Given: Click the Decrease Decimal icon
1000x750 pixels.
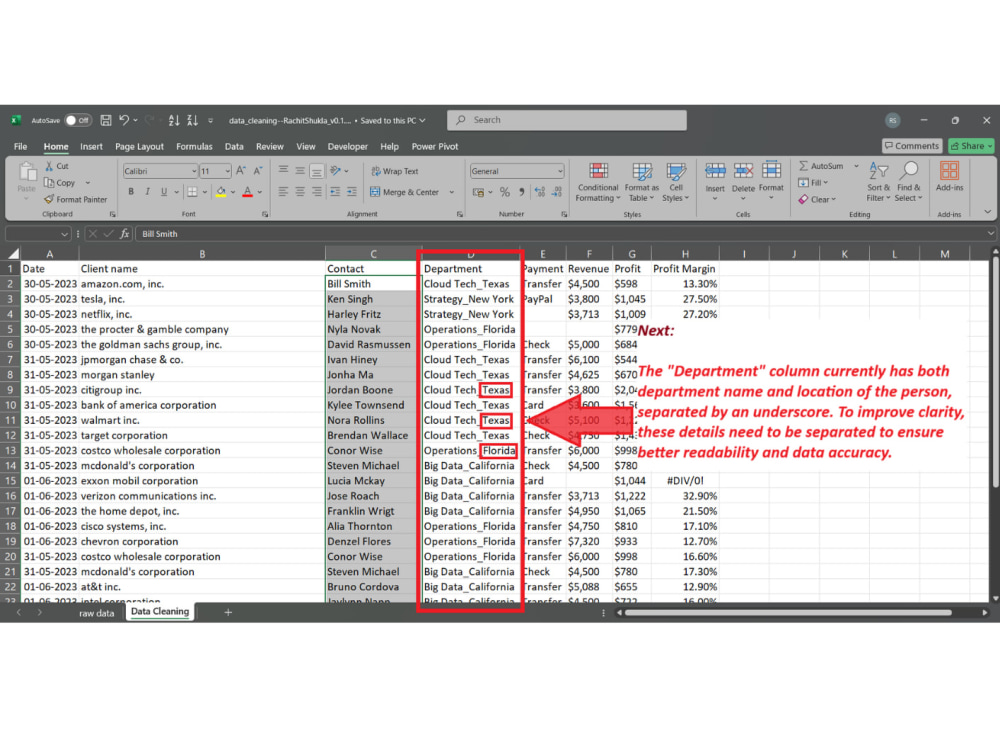Looking at the screenshot, I should tap(557, 192).
